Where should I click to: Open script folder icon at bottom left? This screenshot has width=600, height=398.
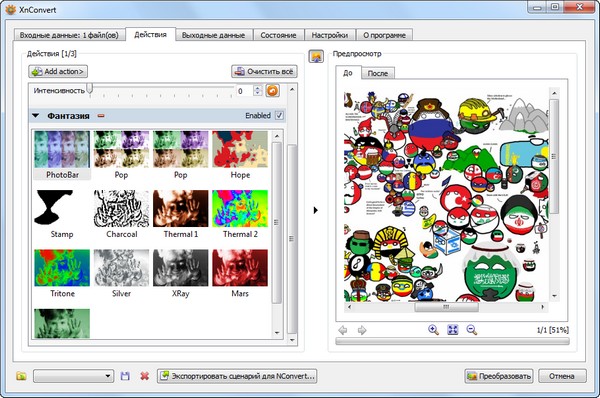[21, 376]
